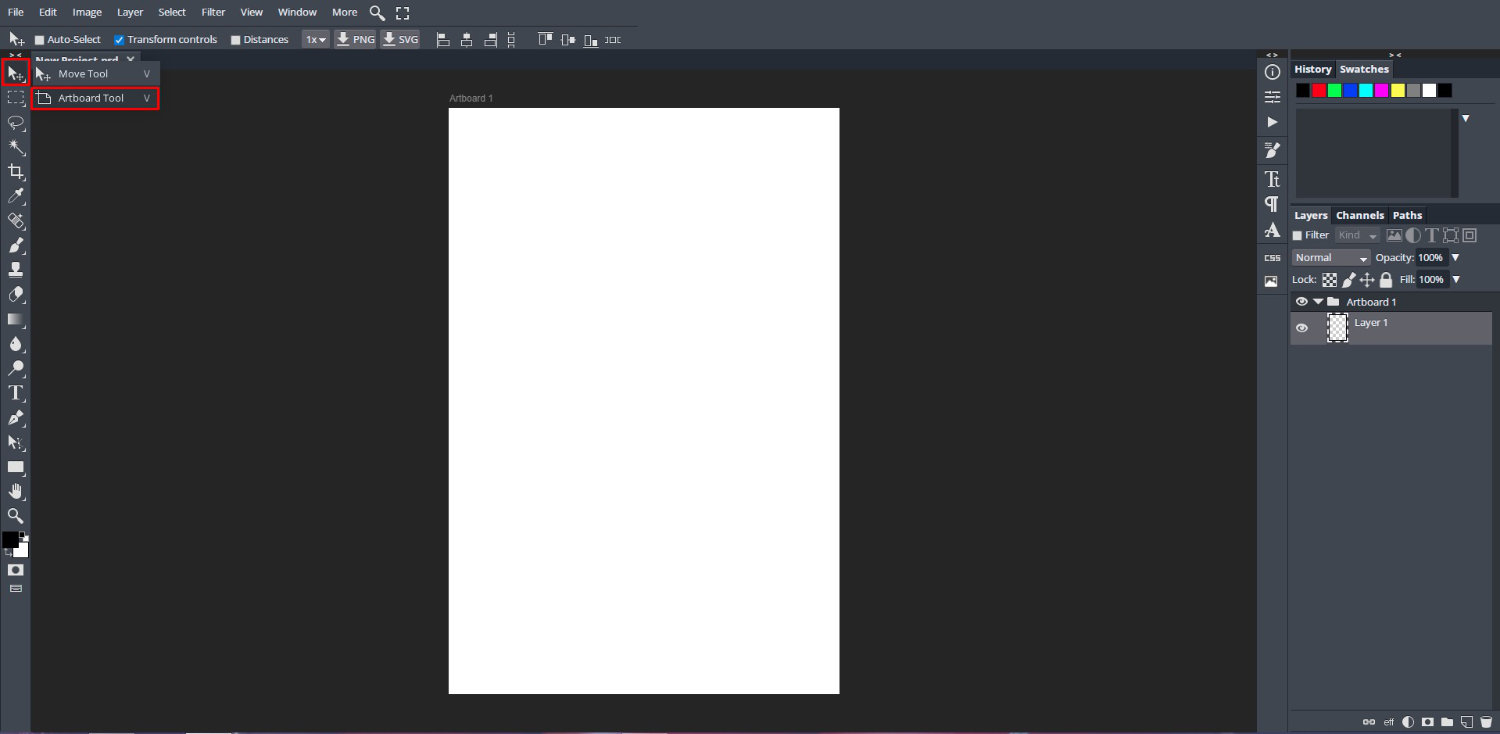Select the Crop tool
The width and height of the screenshot is (1500, 734).
(16, 172)
